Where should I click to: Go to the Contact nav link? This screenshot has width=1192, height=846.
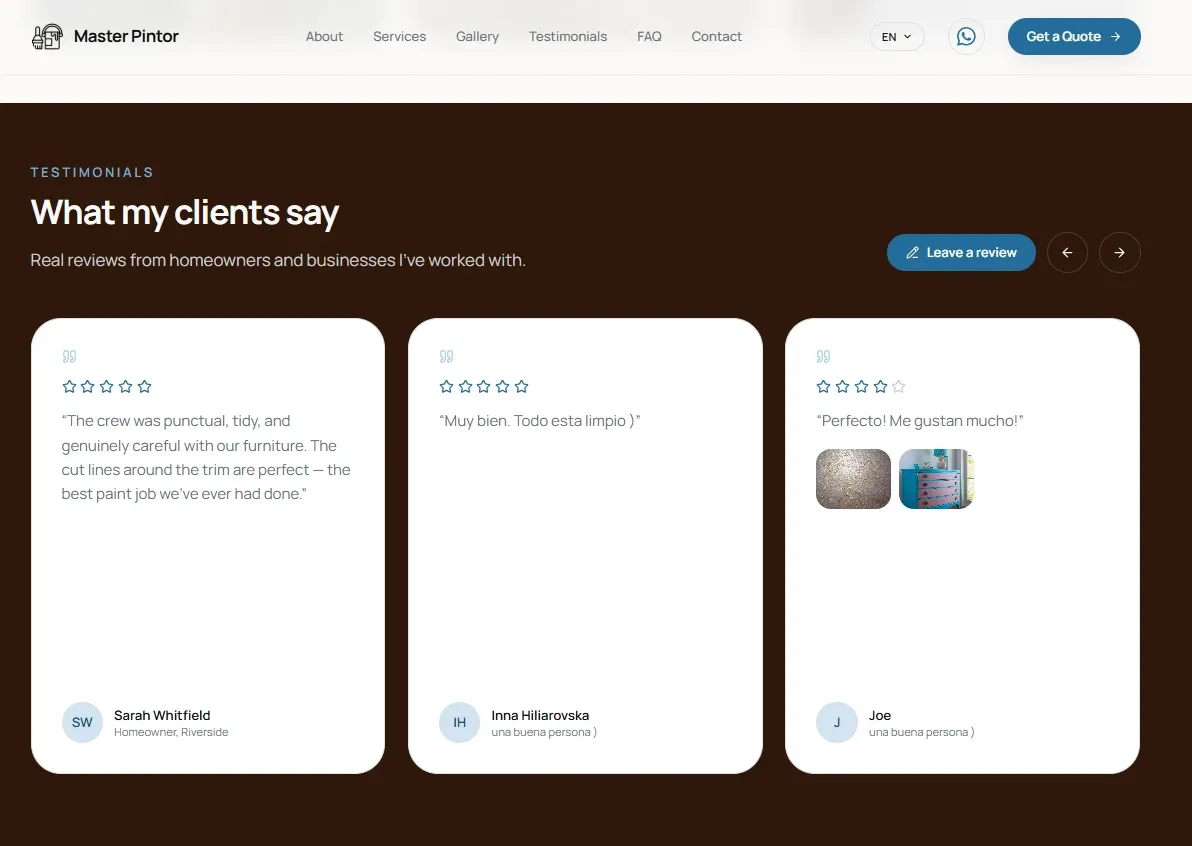[x=716, y=36]
